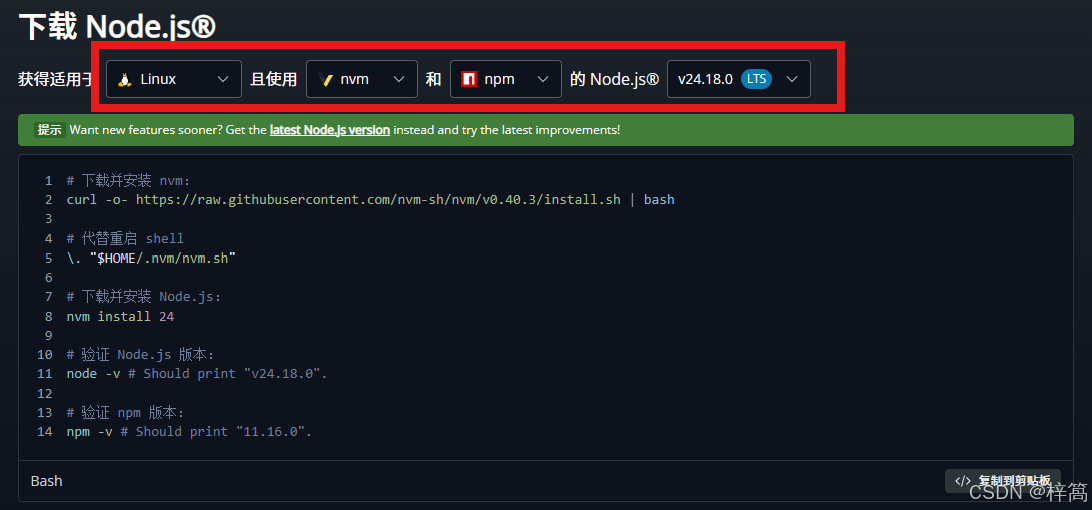Click the 下载 Node.js® heading
1092x510 pixels.
pyautogui.click(x=117, y=26)
